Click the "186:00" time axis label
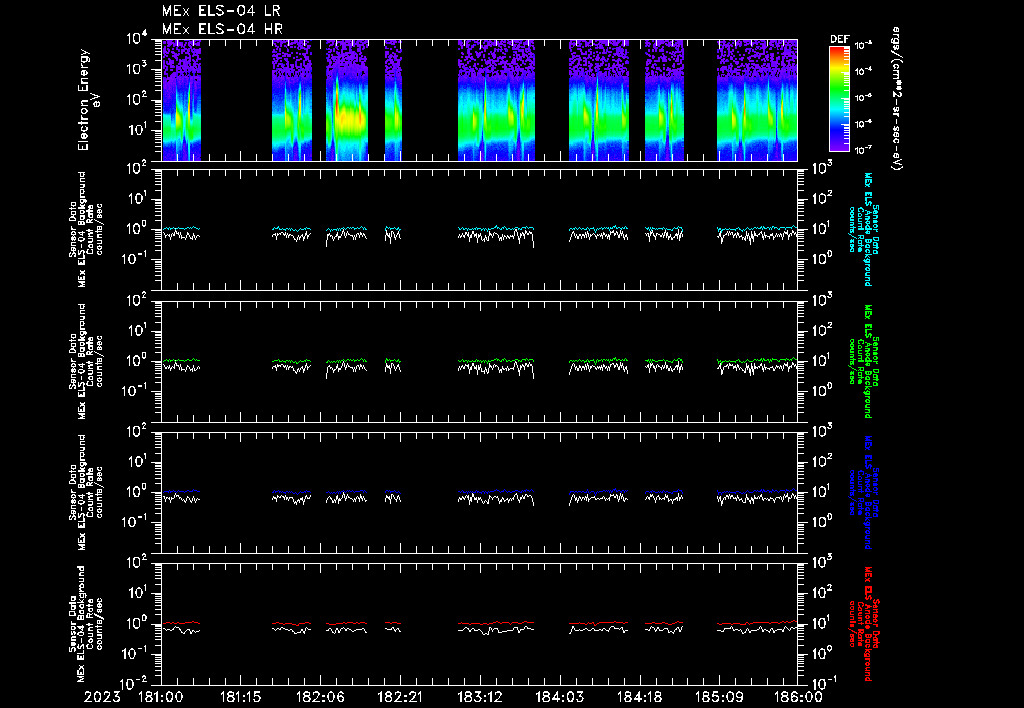 pos(797,697)
